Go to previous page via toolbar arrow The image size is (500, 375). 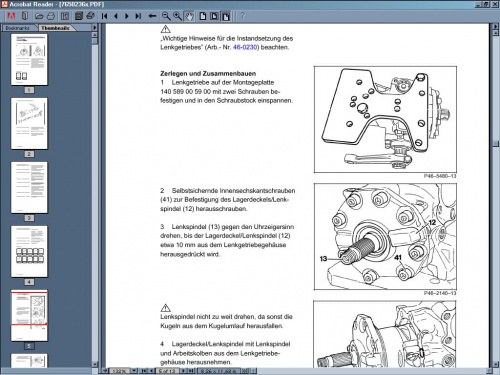116,16
